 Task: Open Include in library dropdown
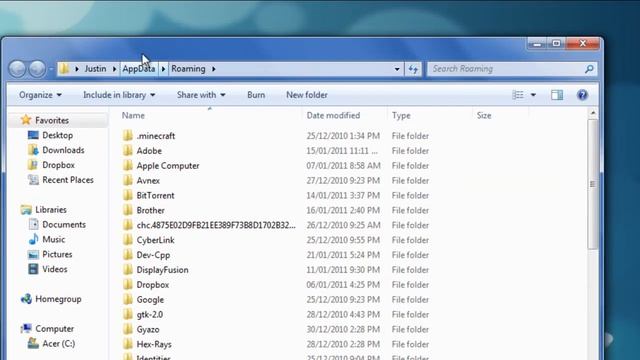click(x=119, y=95)
